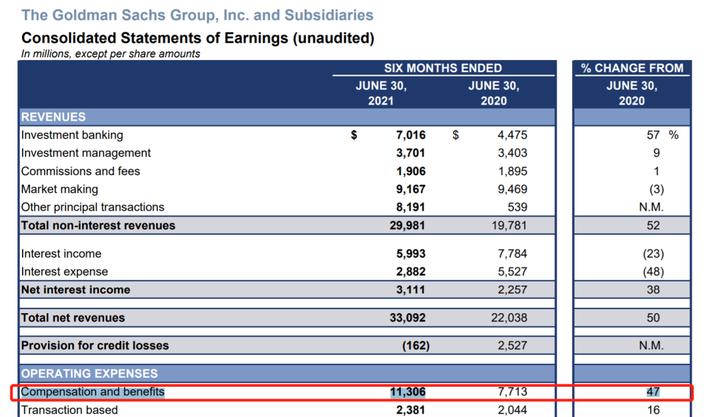The height and width of the screenshot is (417, 720).
Task: Click the 52 percent change for non-interest revenues
Action: (x=653, y=225)
